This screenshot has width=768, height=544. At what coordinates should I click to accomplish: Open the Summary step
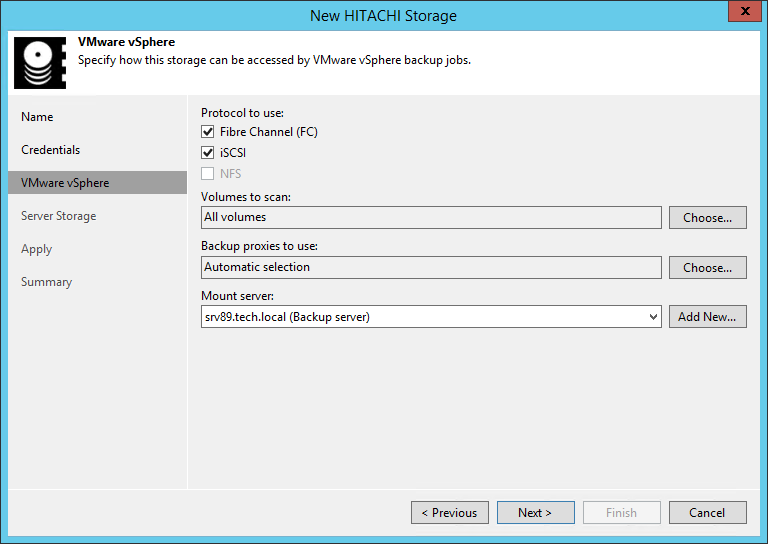coord(46,282)
